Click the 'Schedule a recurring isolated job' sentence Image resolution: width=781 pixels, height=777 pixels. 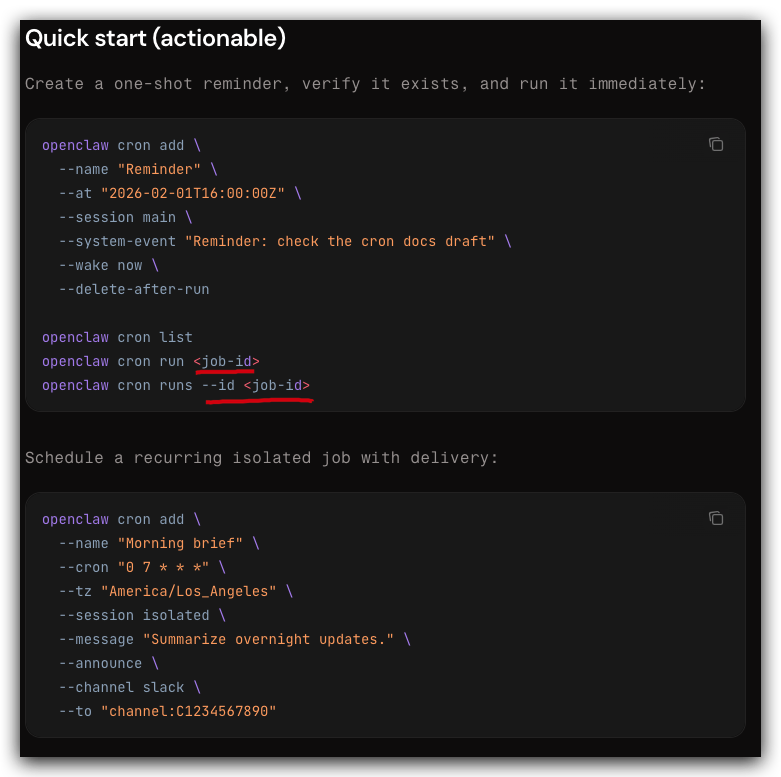coord(261,458)
